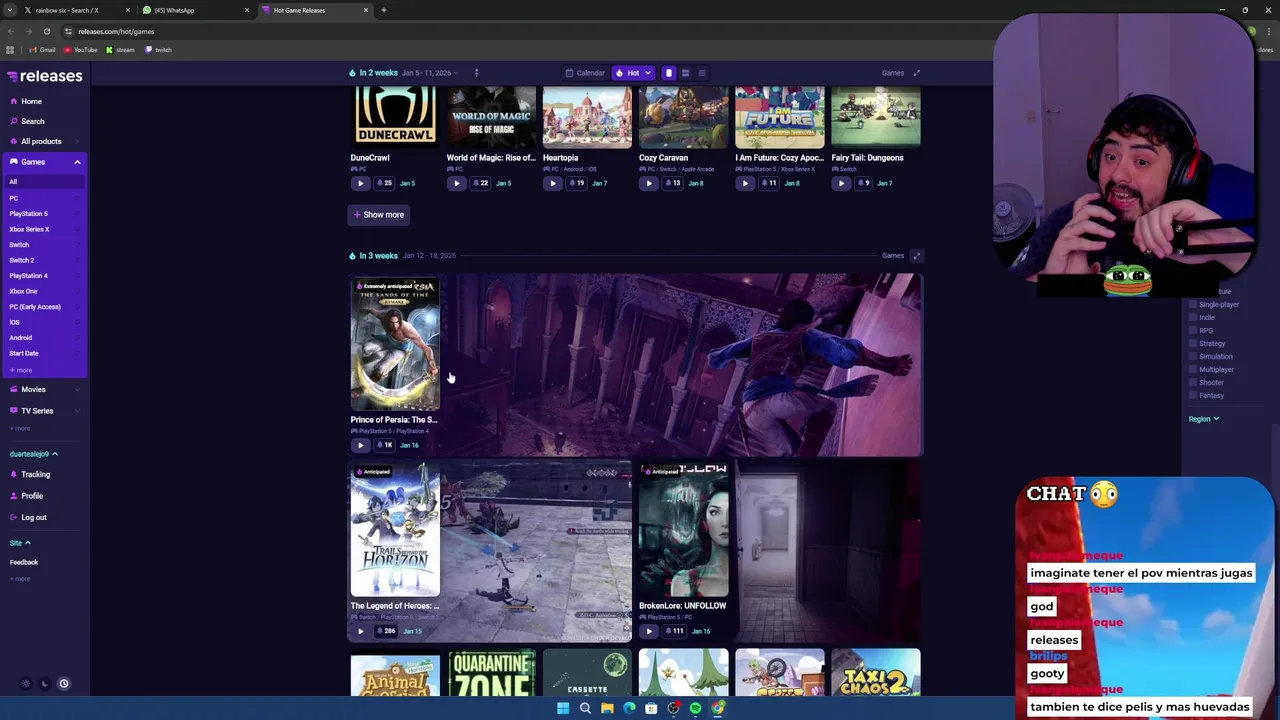Track Cozy Caravan using bell icon
Screen dimensions: 1280x720
point(672,183)
